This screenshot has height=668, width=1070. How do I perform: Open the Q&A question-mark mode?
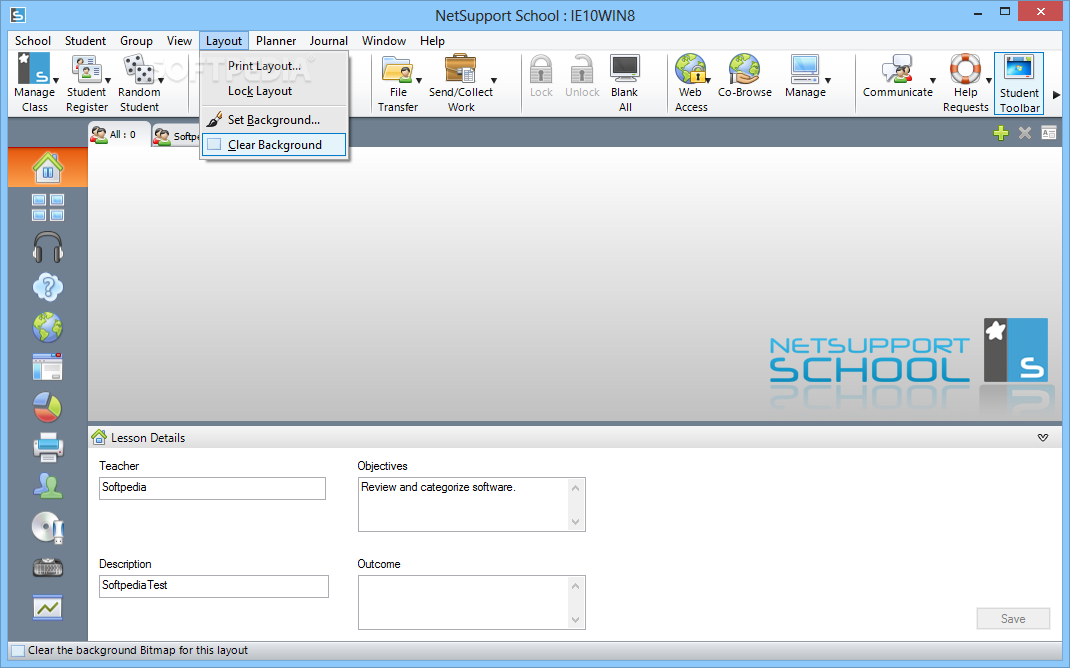(48, 287)
